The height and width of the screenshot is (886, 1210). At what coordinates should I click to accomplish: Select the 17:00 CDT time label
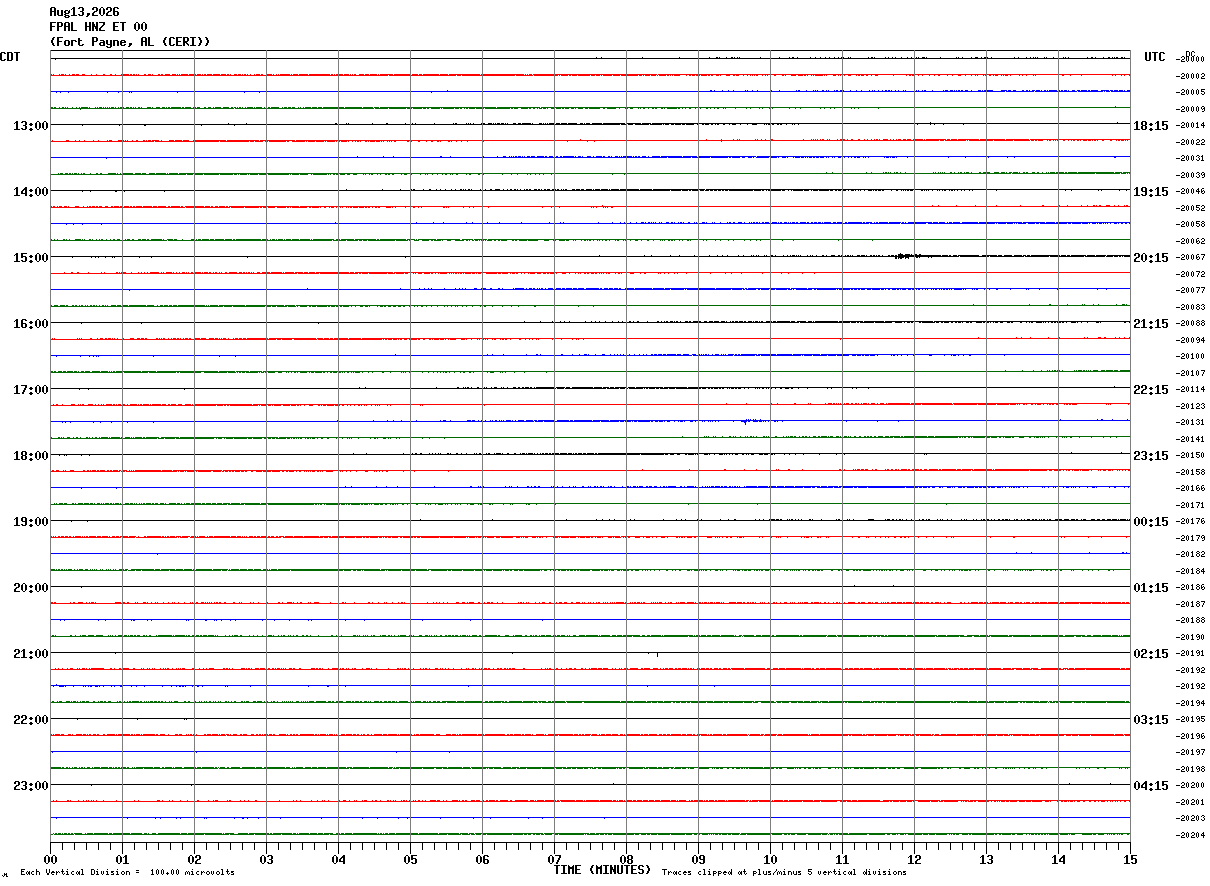point(30,390)
